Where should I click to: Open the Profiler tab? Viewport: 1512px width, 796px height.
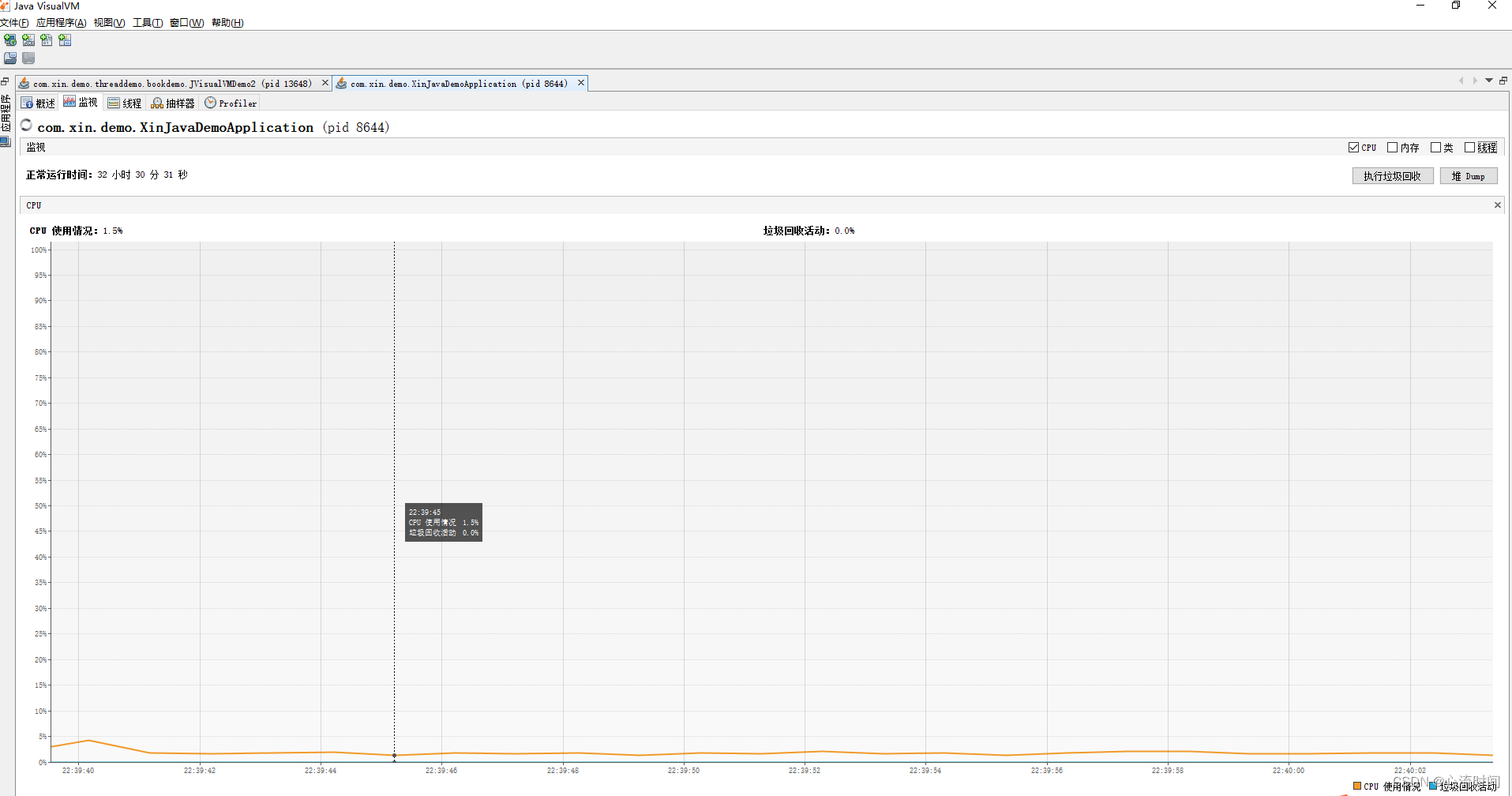(x=231, y=103)
